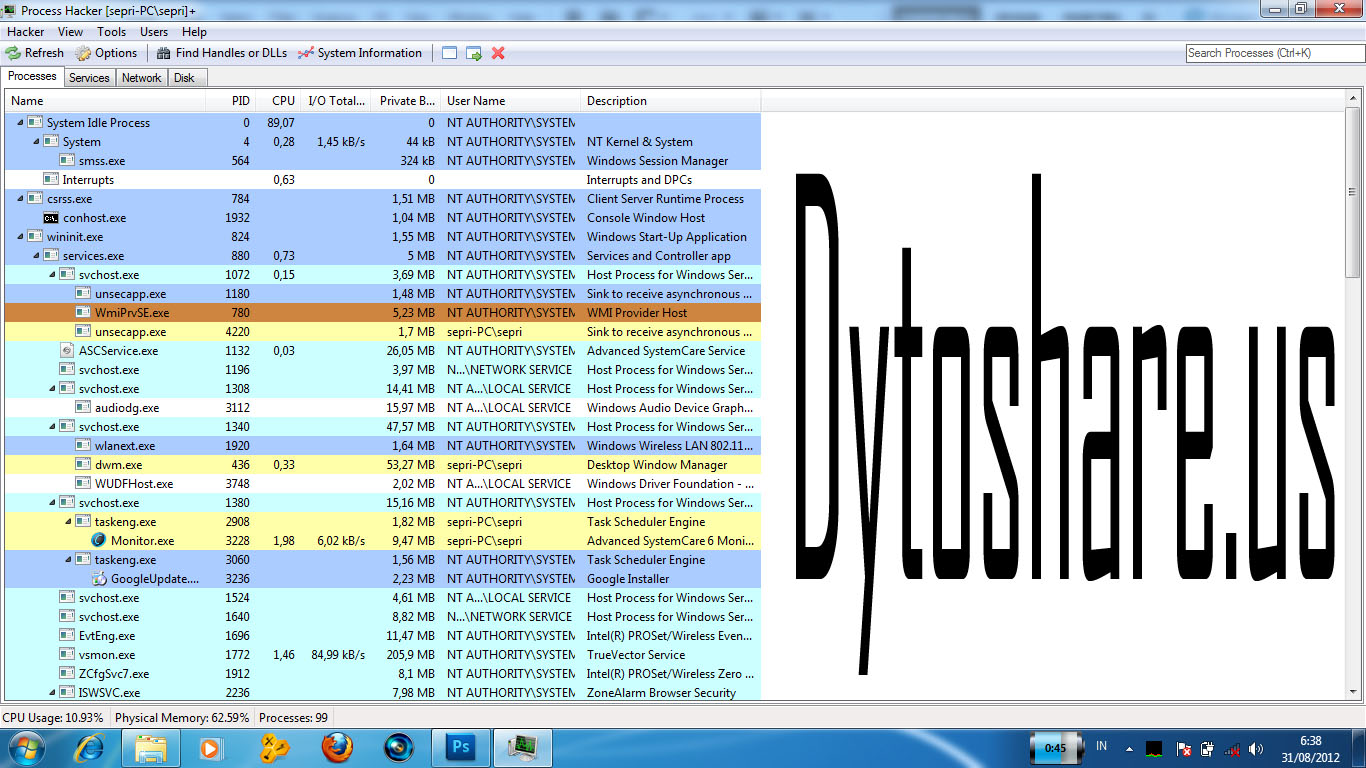The image size is (1366, 768).
Task: Open Options from the toolbar
Action: pyautogui.click(x=106, y=53)
